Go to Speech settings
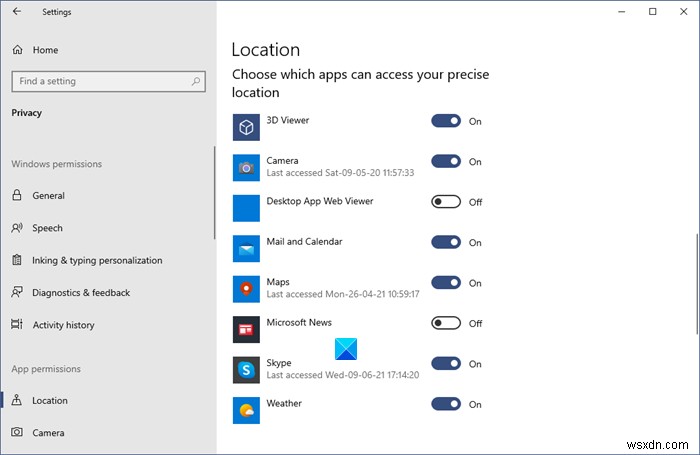The height and width of the screenshot is (455, 700). pos(107,228)
